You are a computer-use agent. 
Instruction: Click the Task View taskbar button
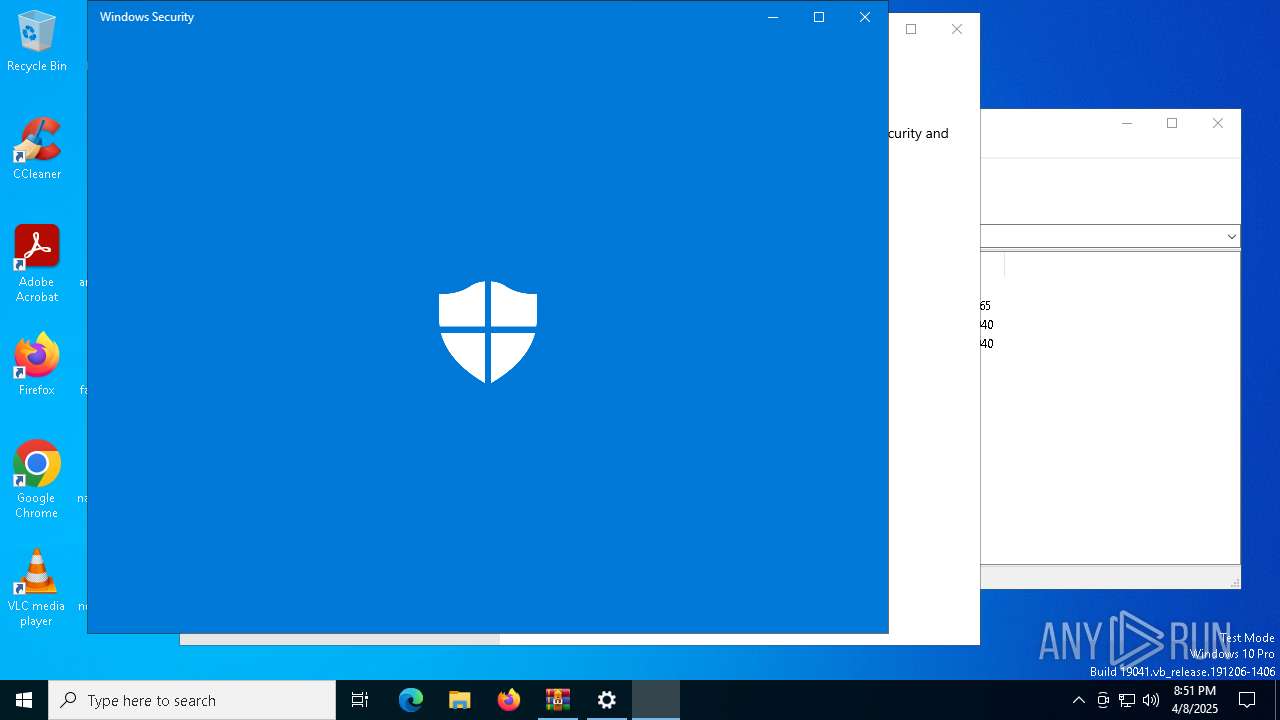pos(360,700)
